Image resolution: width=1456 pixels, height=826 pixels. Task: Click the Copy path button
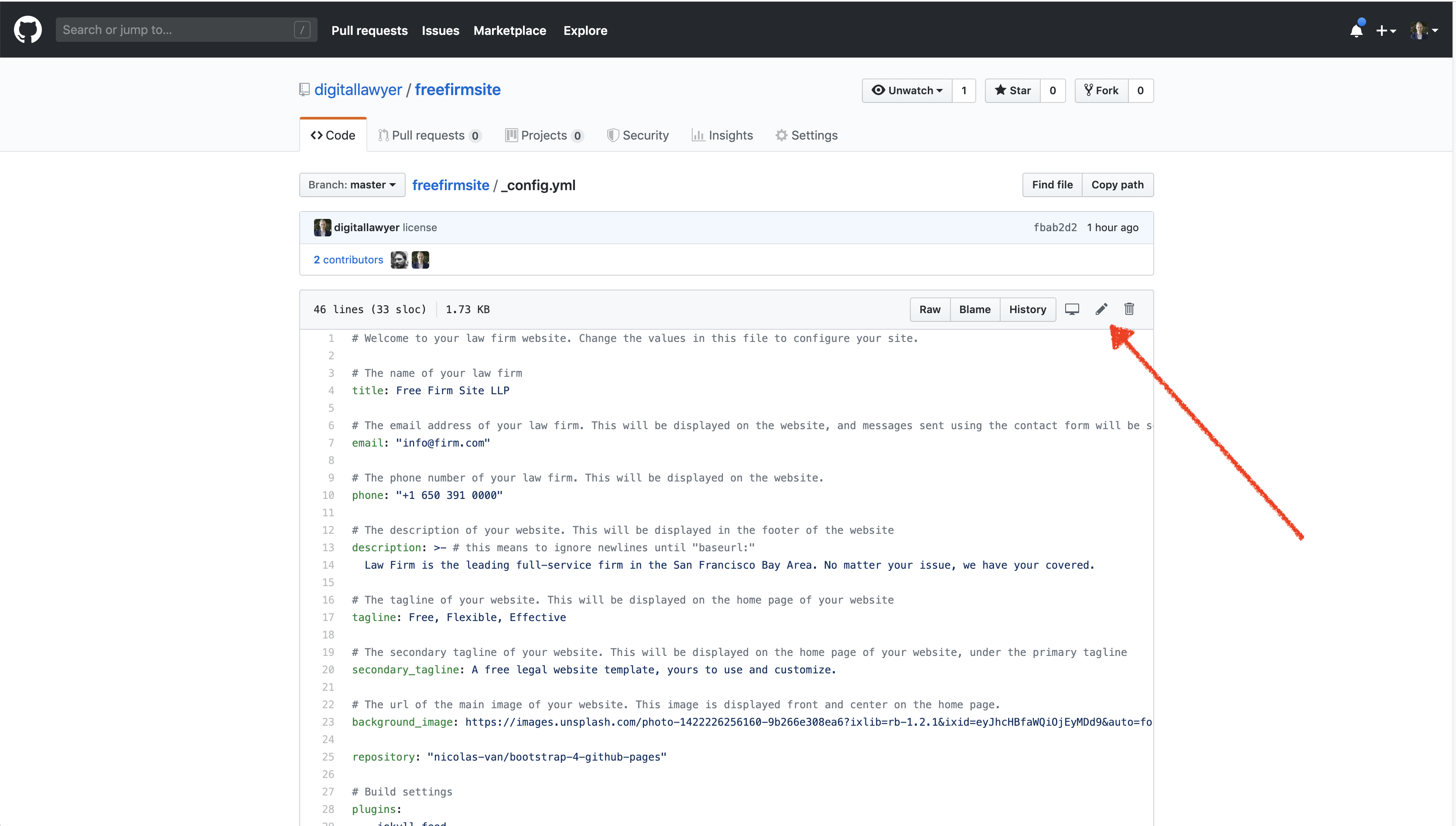point(1117,185)
